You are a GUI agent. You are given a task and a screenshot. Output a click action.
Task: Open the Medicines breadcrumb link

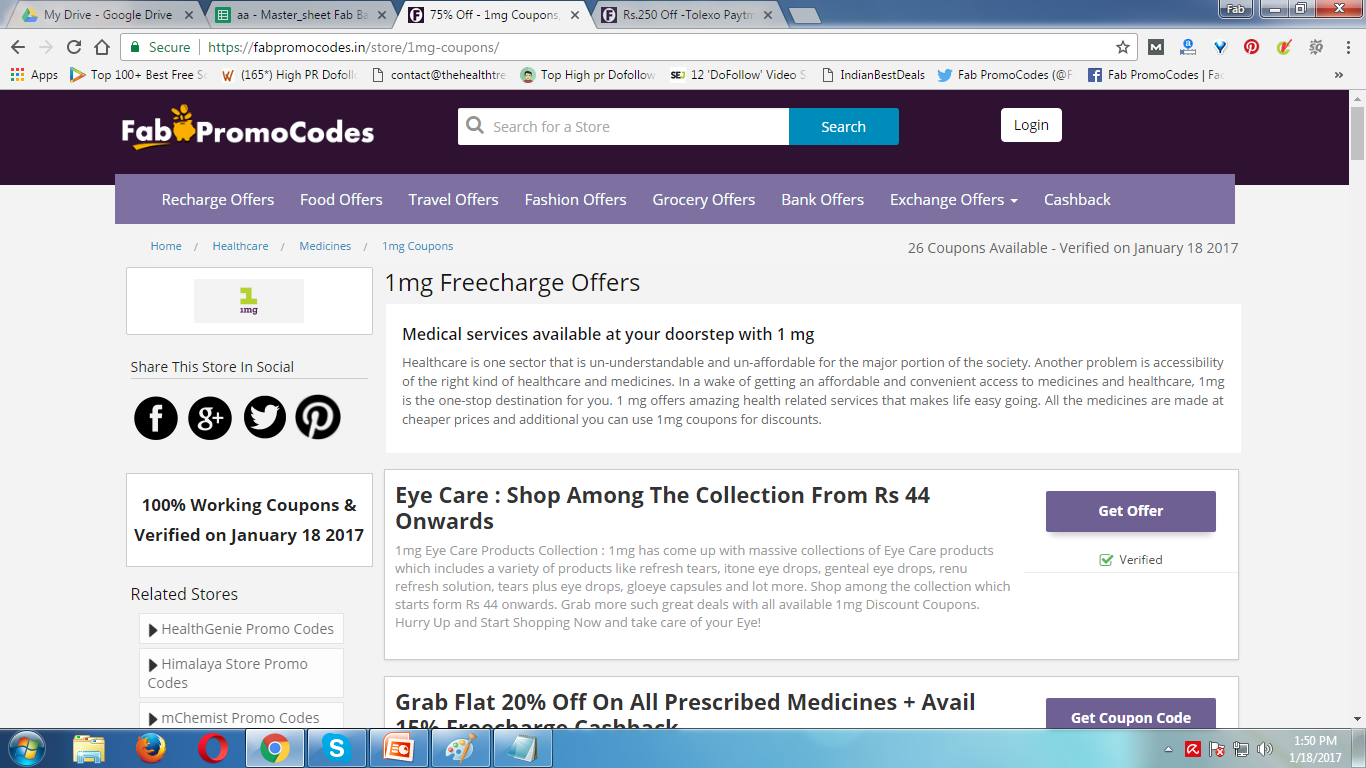[x=325, y=246]
